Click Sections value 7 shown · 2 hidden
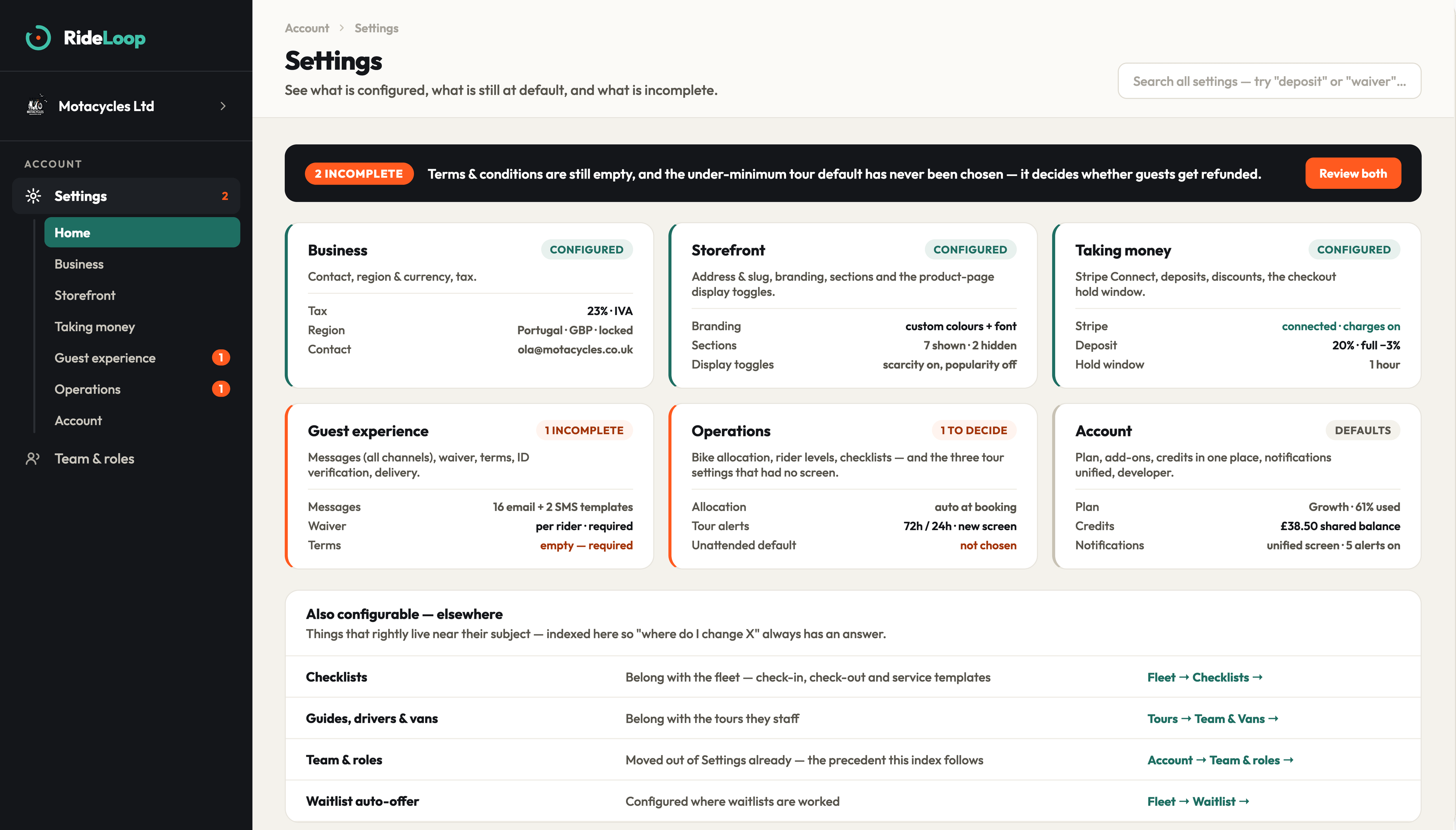This screenshot has width=1456, height=830. click(x=970, y=345)
